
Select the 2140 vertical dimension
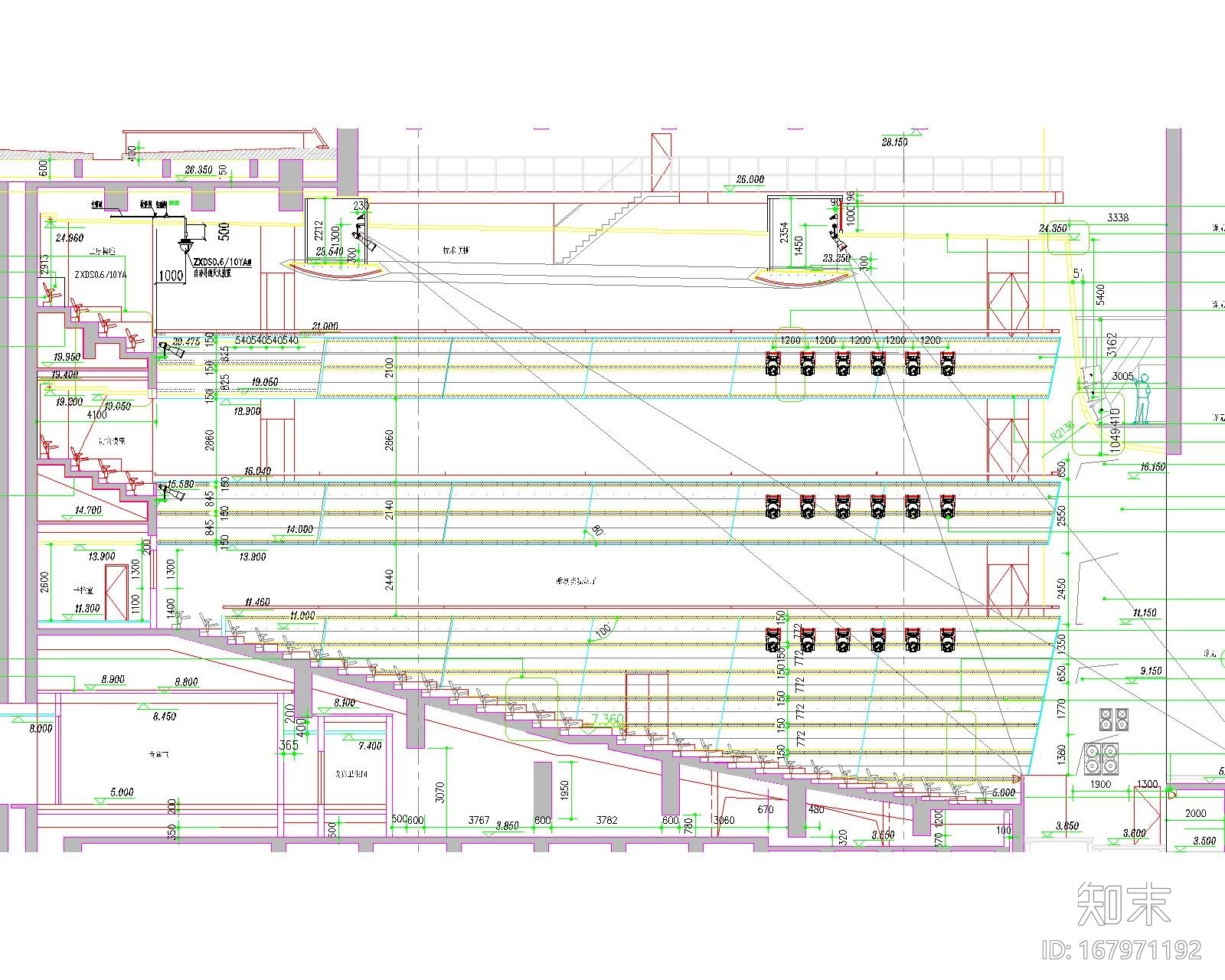[390, 511]
